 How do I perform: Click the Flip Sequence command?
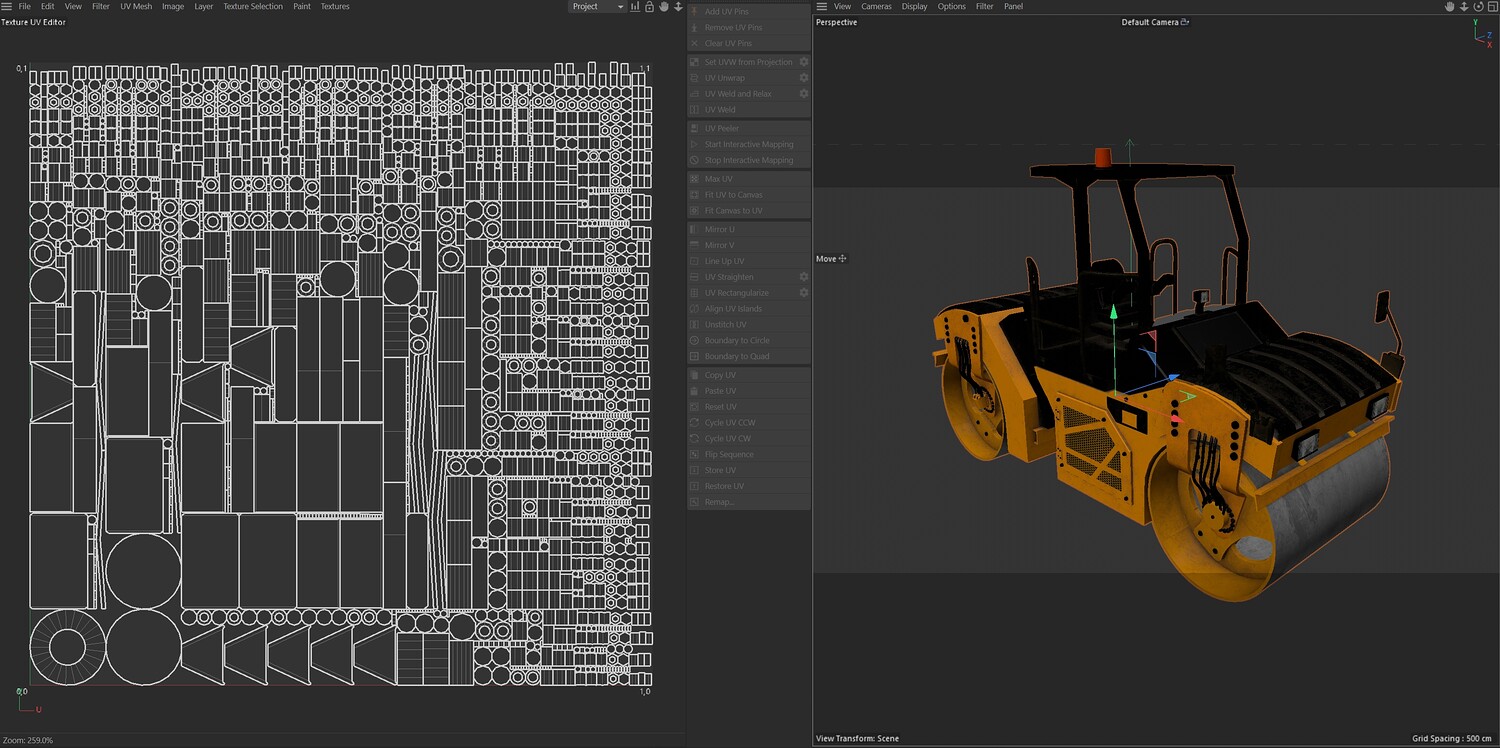click(x=749, y=455)
